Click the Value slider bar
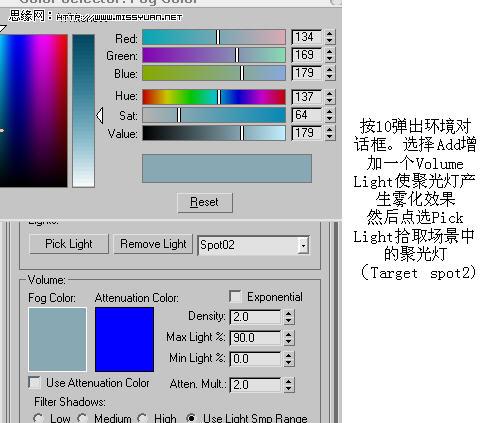 [214, 133]
